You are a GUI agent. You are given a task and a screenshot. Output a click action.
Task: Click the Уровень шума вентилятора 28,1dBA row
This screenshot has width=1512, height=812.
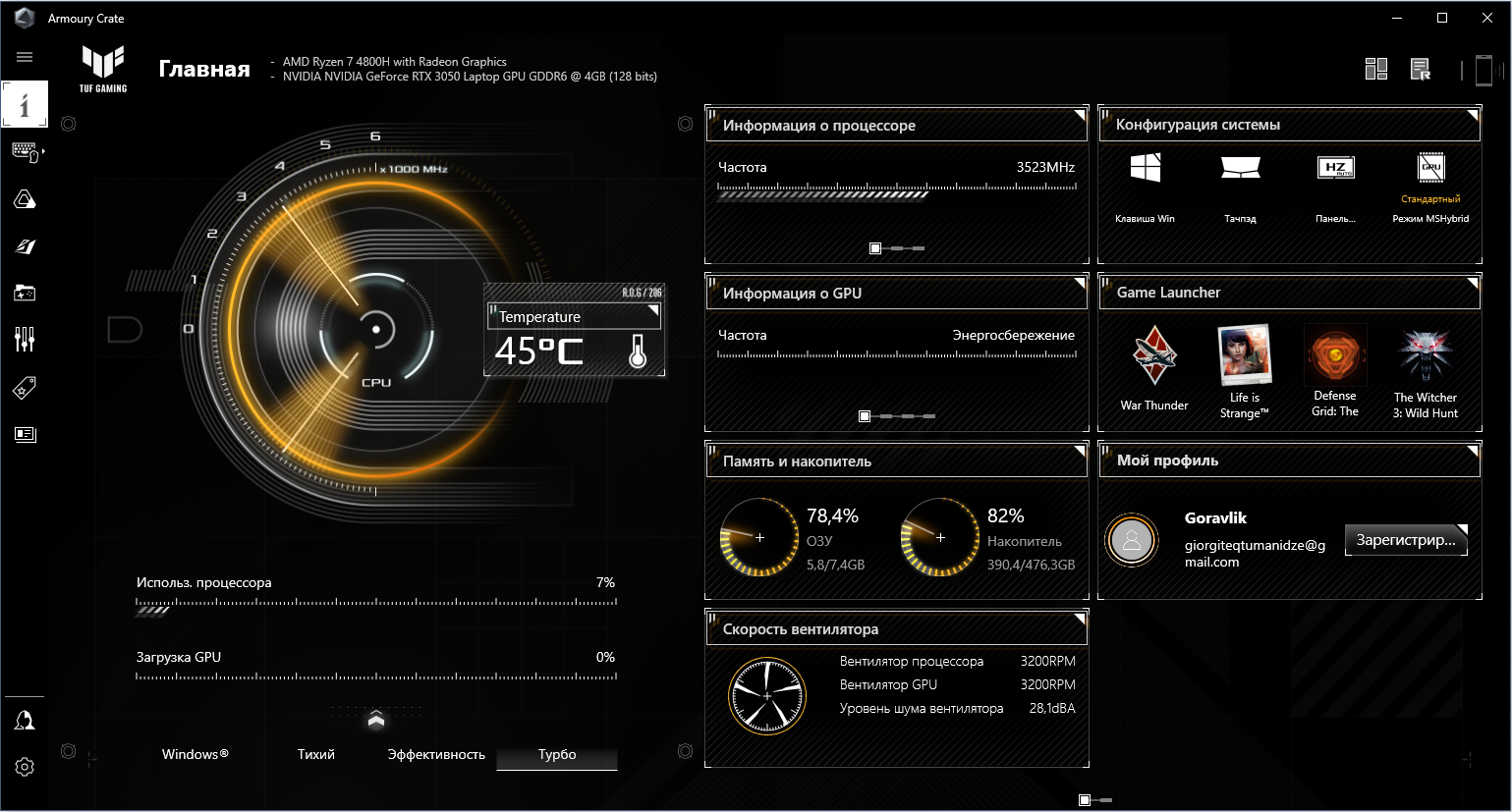point(957,708)
